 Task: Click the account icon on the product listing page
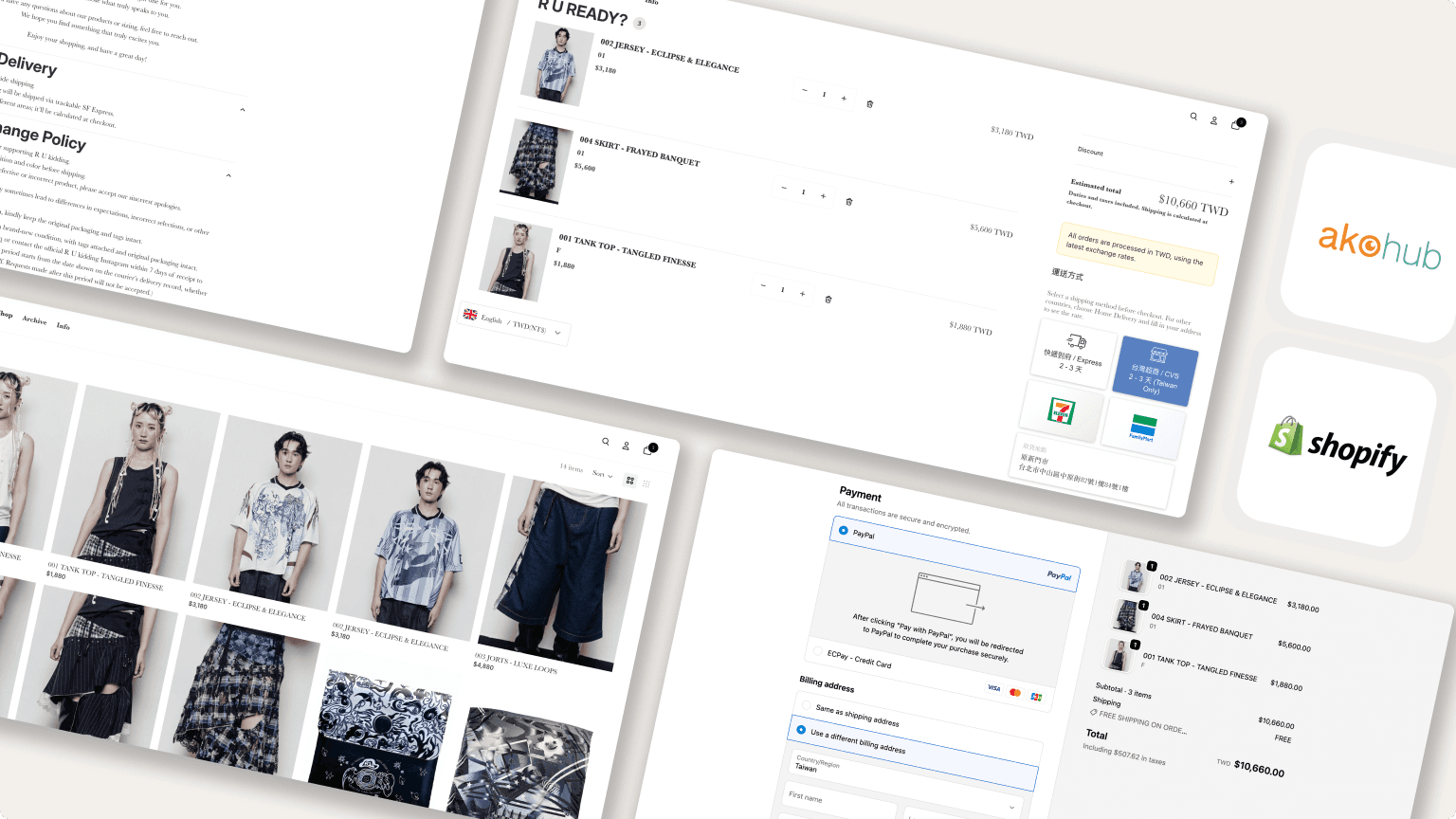pos(626,446)
